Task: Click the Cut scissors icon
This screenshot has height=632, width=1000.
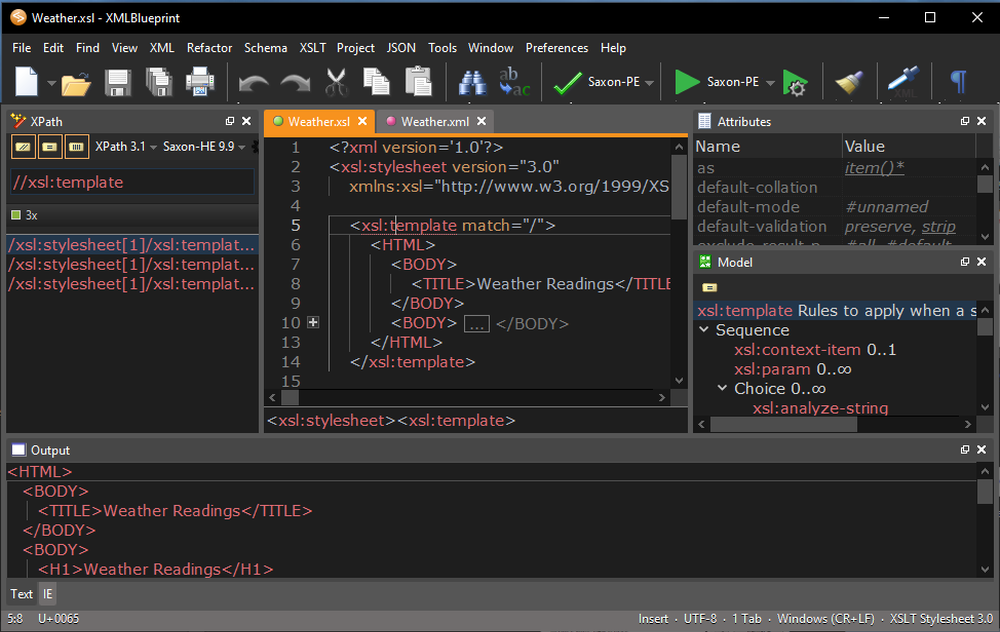Action: (335, 82)
